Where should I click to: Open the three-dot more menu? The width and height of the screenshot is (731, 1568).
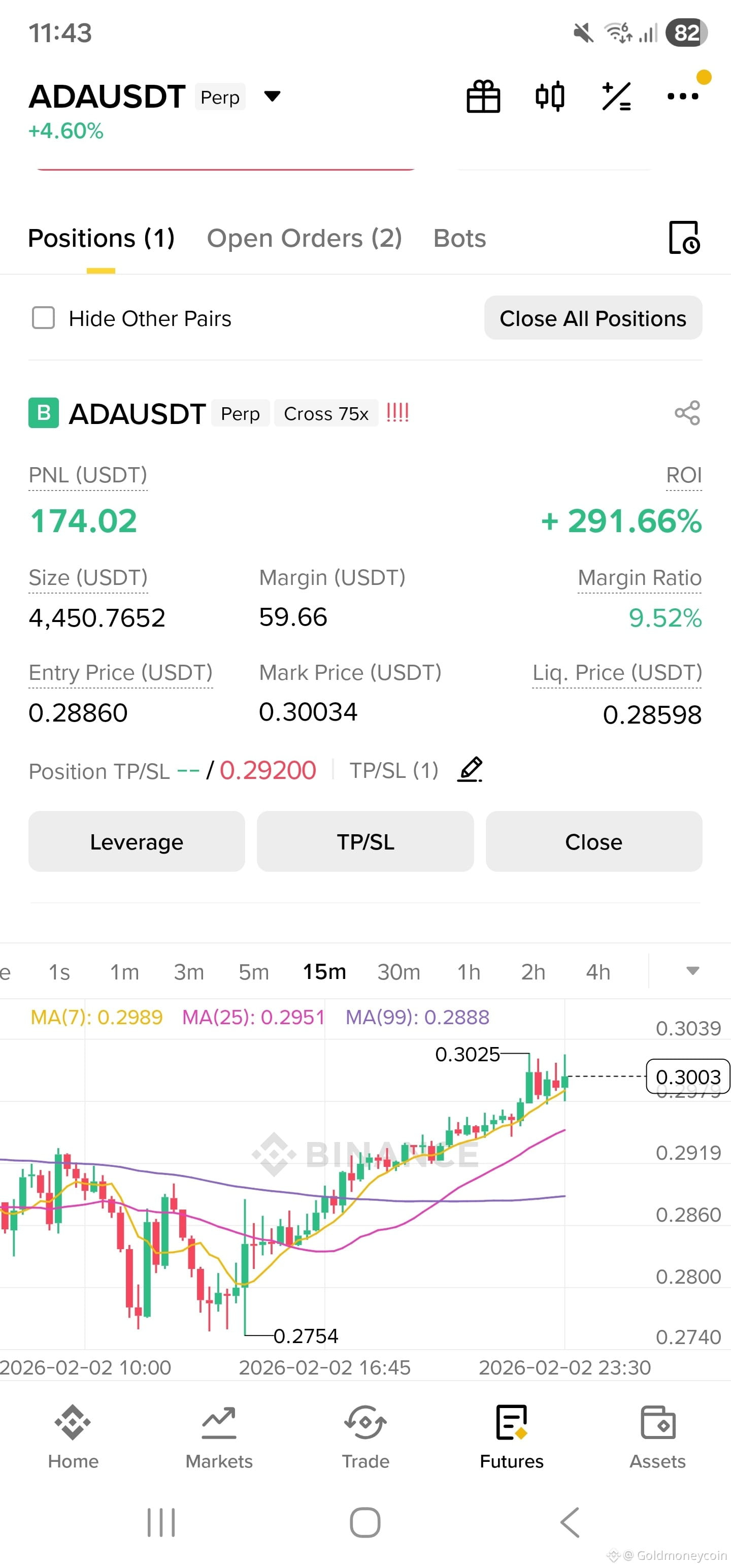point(682,96)
